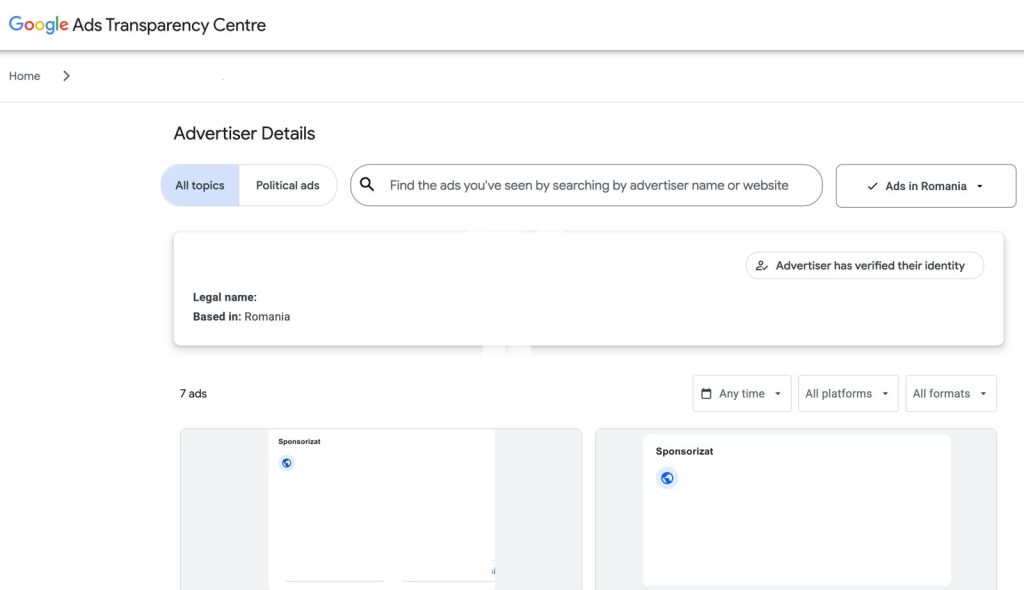1024x590 pixels.
Task: Click the 'Based in: Romania' text
Action: click(x=241, y=317)
